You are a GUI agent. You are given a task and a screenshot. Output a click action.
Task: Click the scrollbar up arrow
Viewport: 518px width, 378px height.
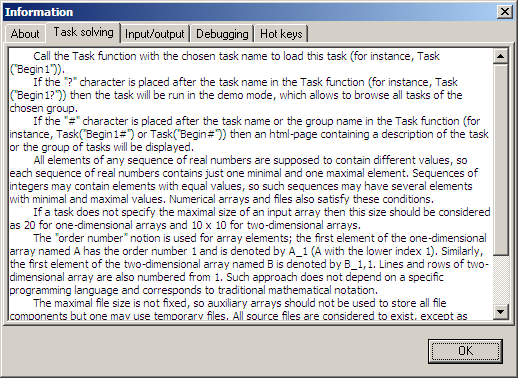click(x=500, y=56)
